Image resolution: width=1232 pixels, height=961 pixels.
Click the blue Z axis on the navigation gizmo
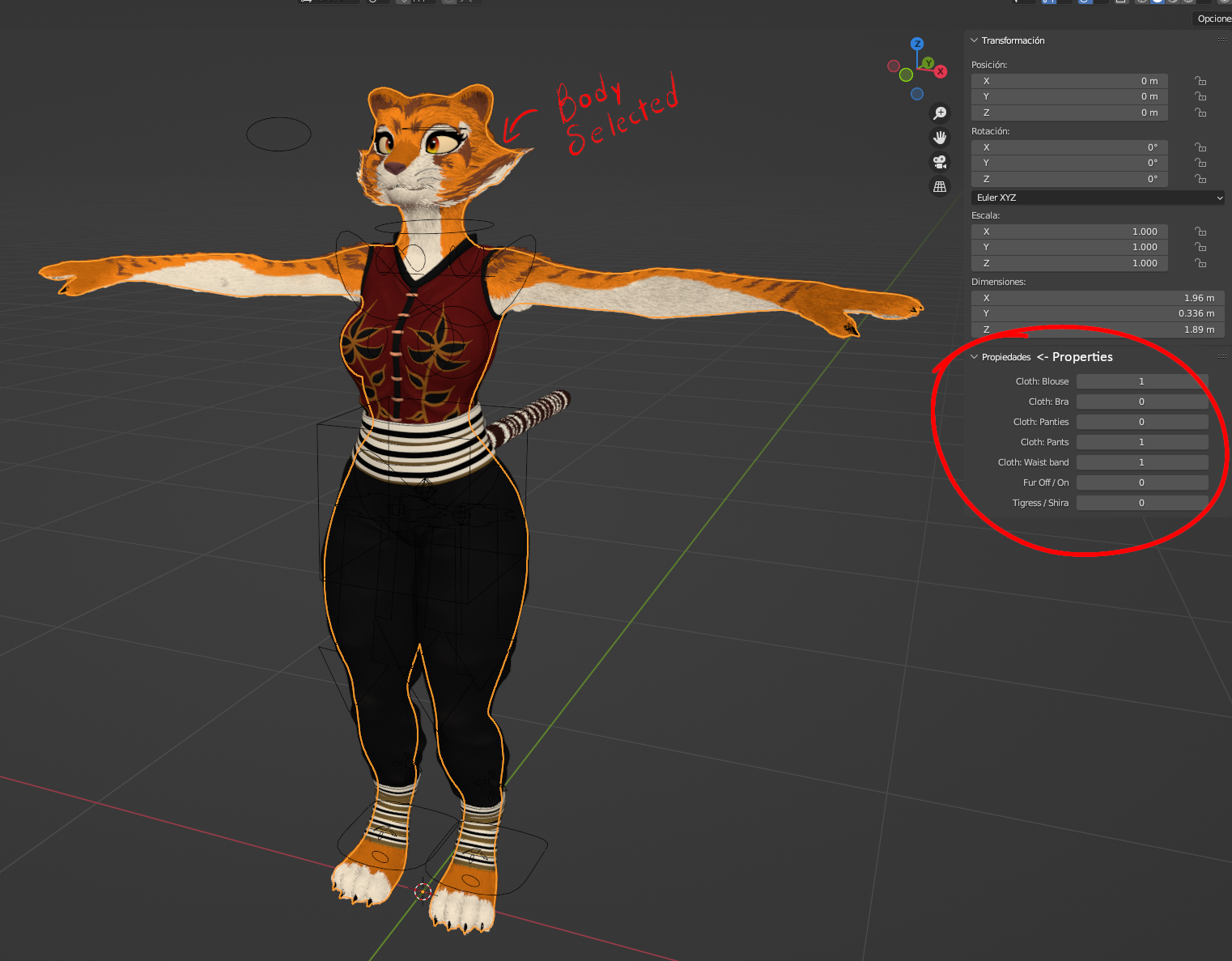coord(917,44)
